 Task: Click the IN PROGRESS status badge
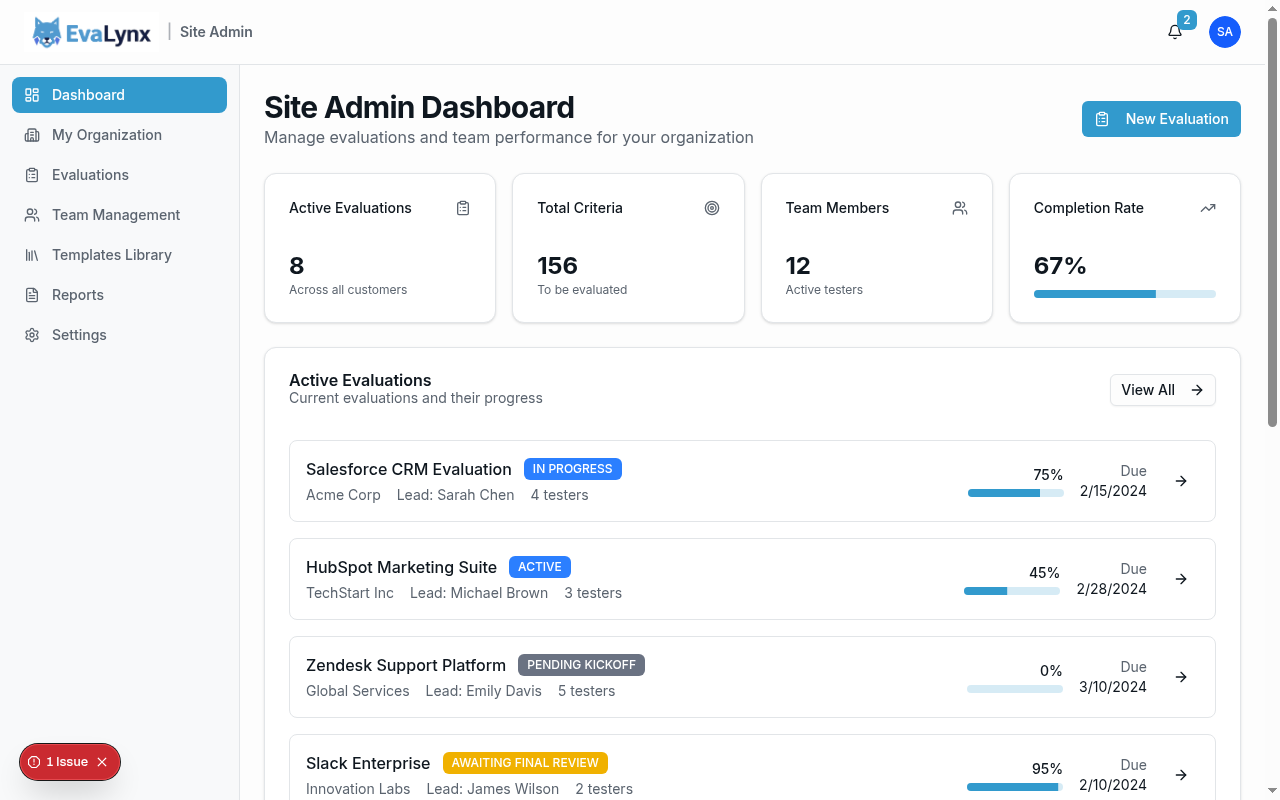(573, 469)
